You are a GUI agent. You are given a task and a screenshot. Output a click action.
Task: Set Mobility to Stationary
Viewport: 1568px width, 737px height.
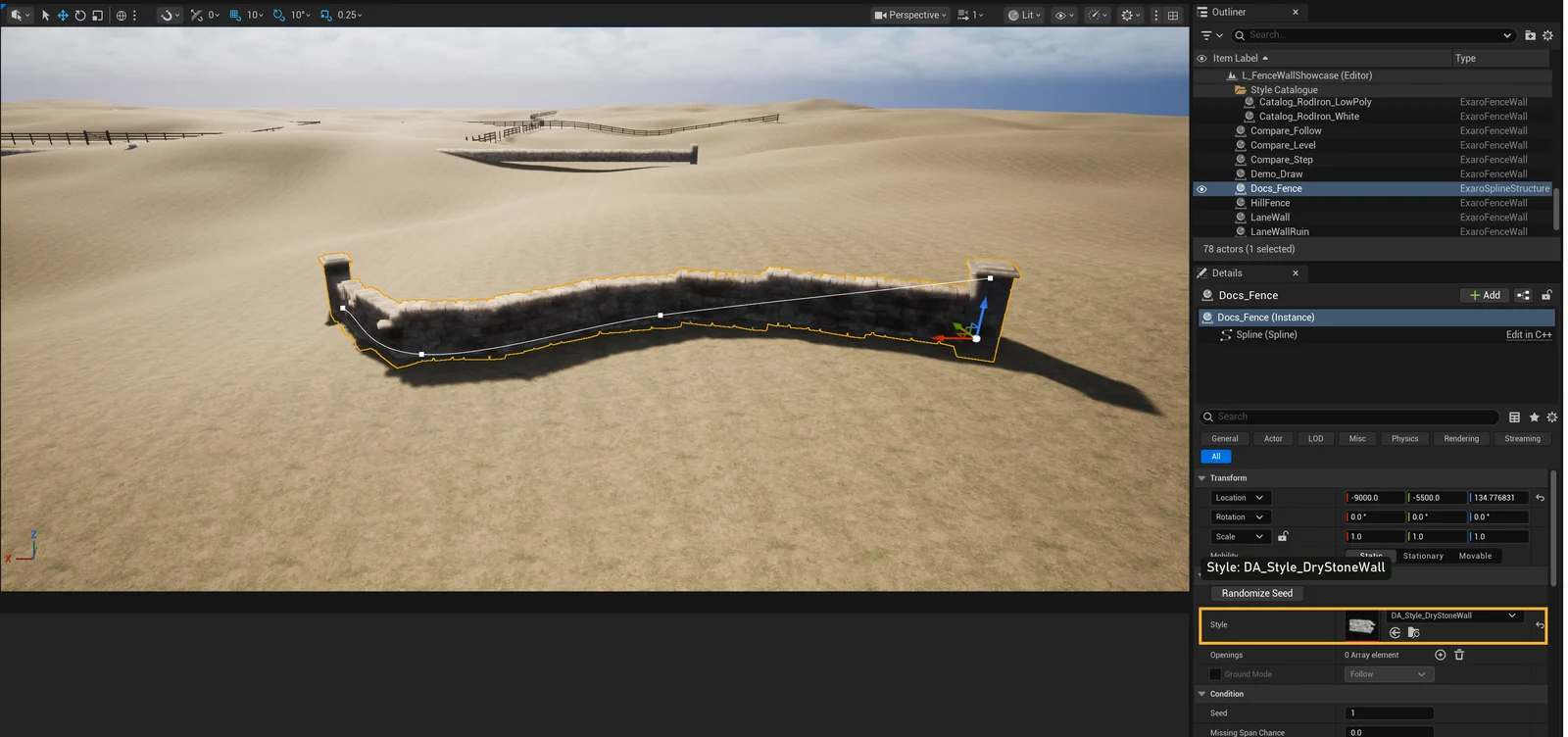pyautogui.click(x=1423, y=556)
